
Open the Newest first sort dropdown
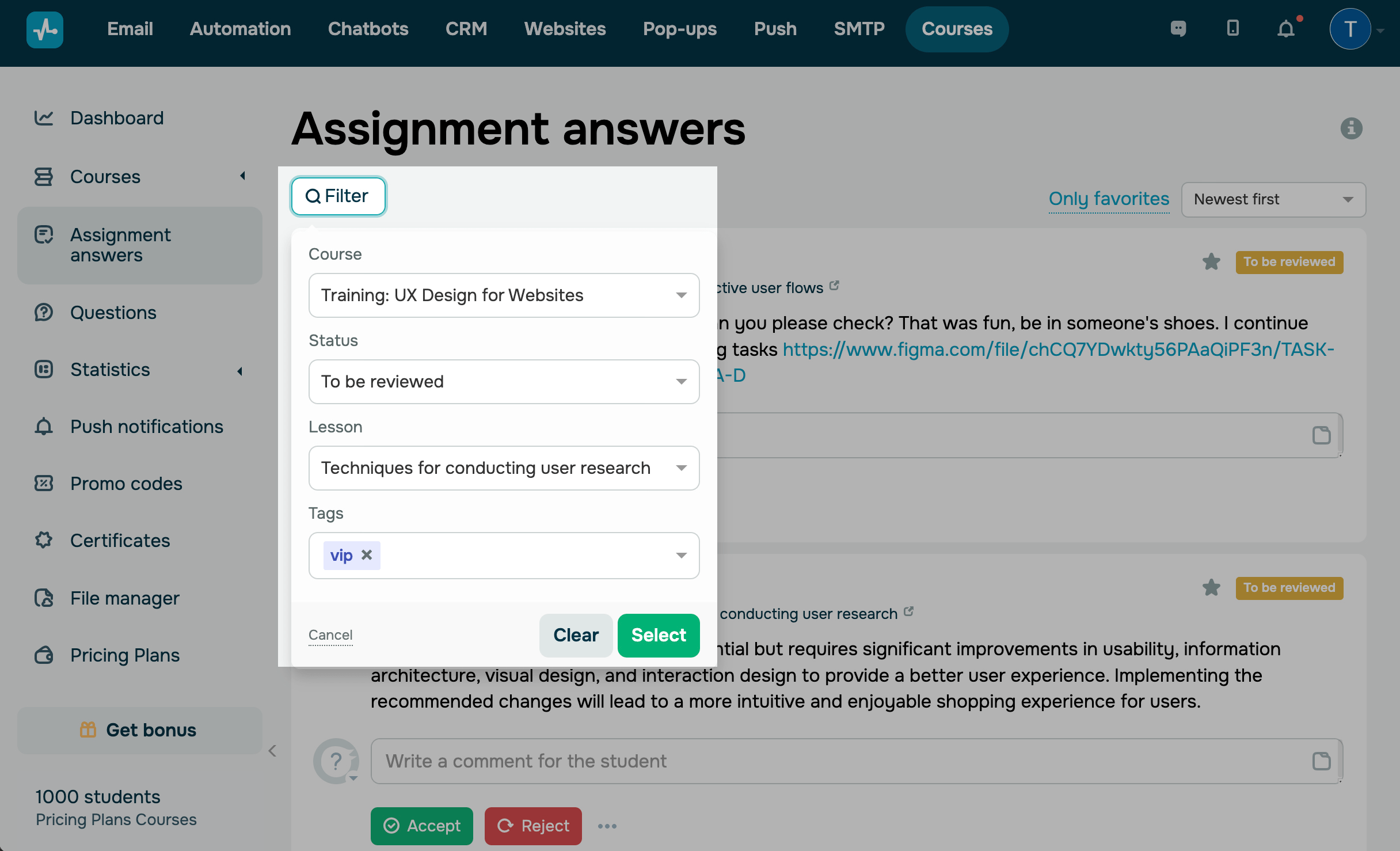click(x=1273, y=200)
